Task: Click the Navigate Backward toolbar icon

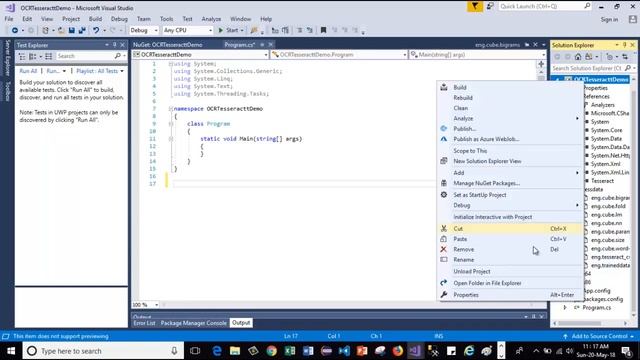Action: coord(15,30)
